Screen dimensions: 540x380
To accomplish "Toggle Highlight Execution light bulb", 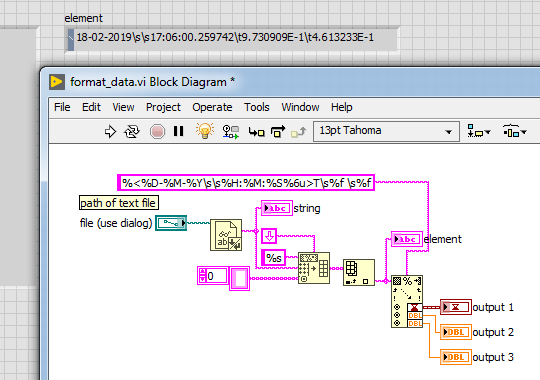I will point(205,131).
